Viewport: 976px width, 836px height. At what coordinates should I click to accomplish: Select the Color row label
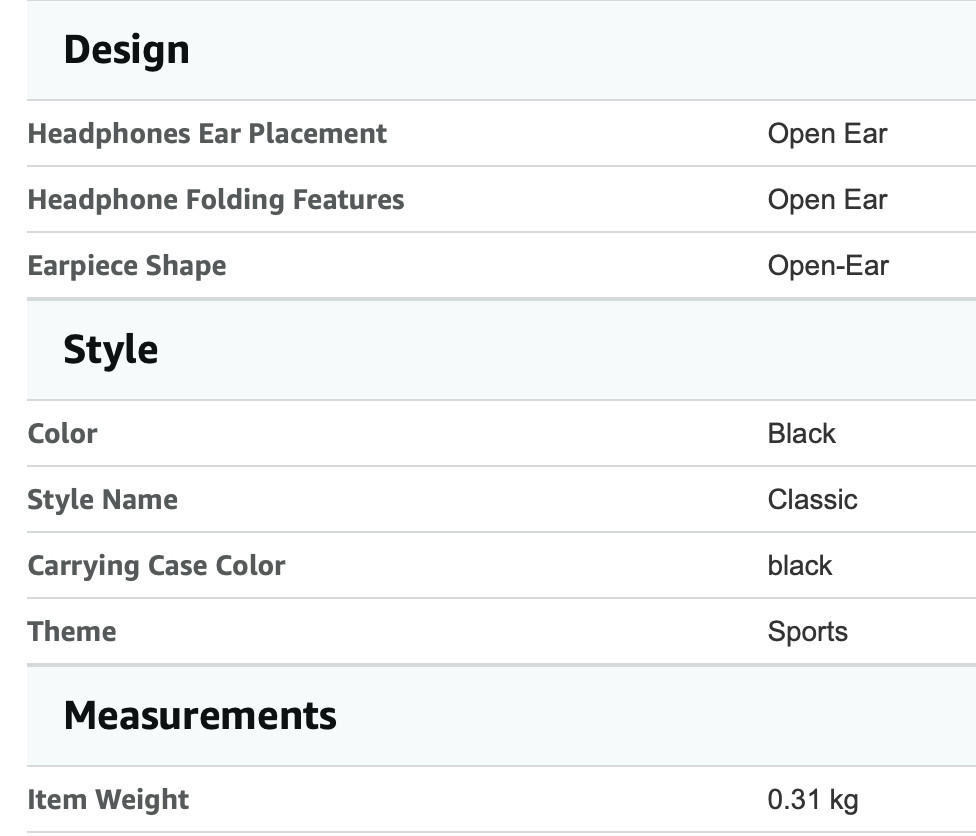click(x=62, y=434)
